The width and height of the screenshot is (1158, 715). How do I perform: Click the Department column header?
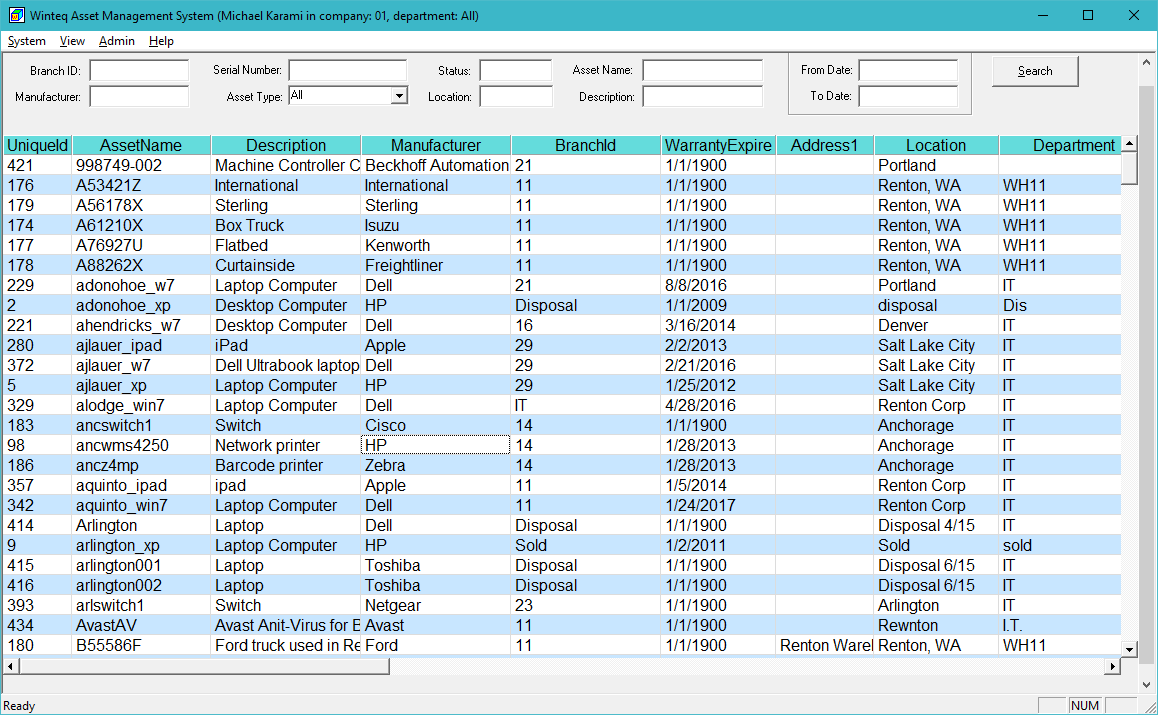click(1060, 146)
